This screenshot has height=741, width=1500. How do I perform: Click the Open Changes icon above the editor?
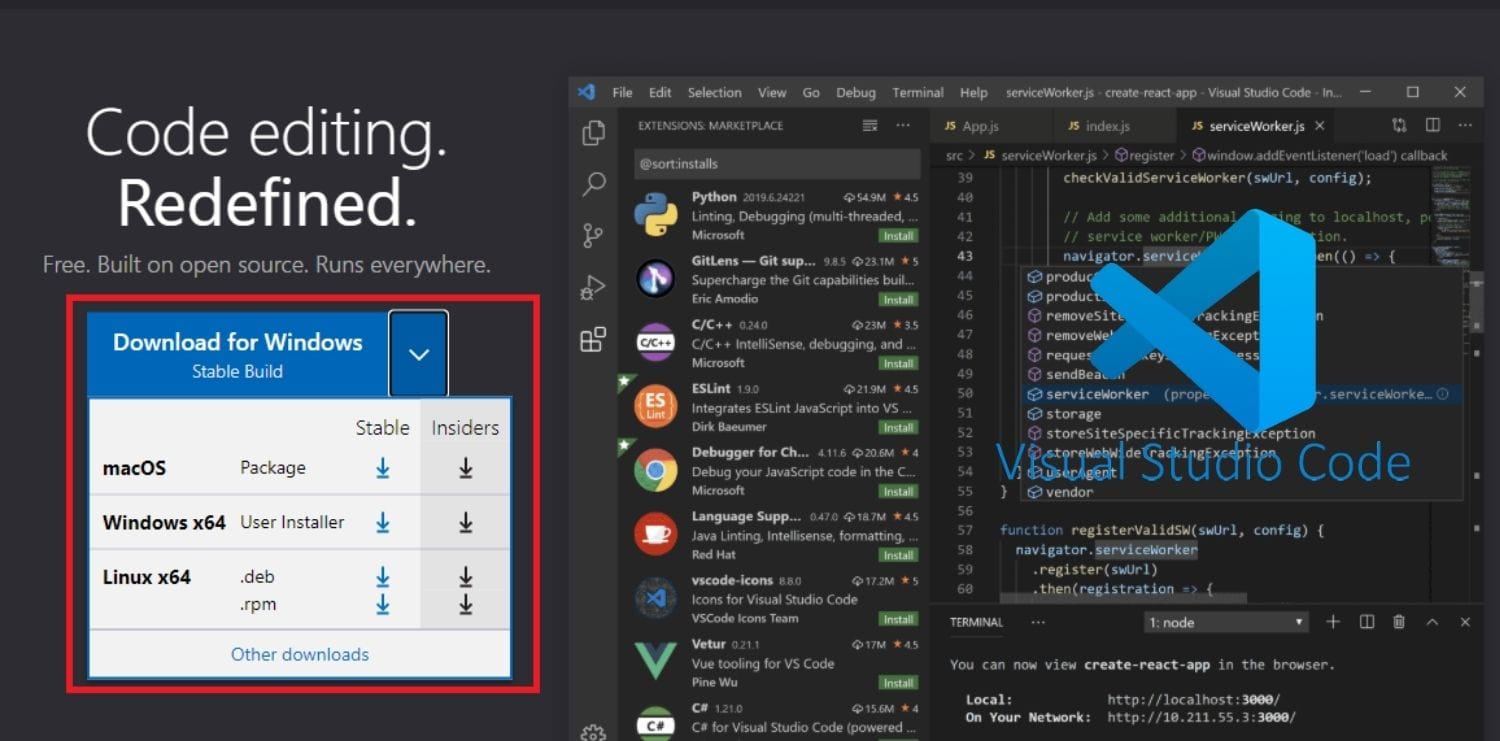1399,125
